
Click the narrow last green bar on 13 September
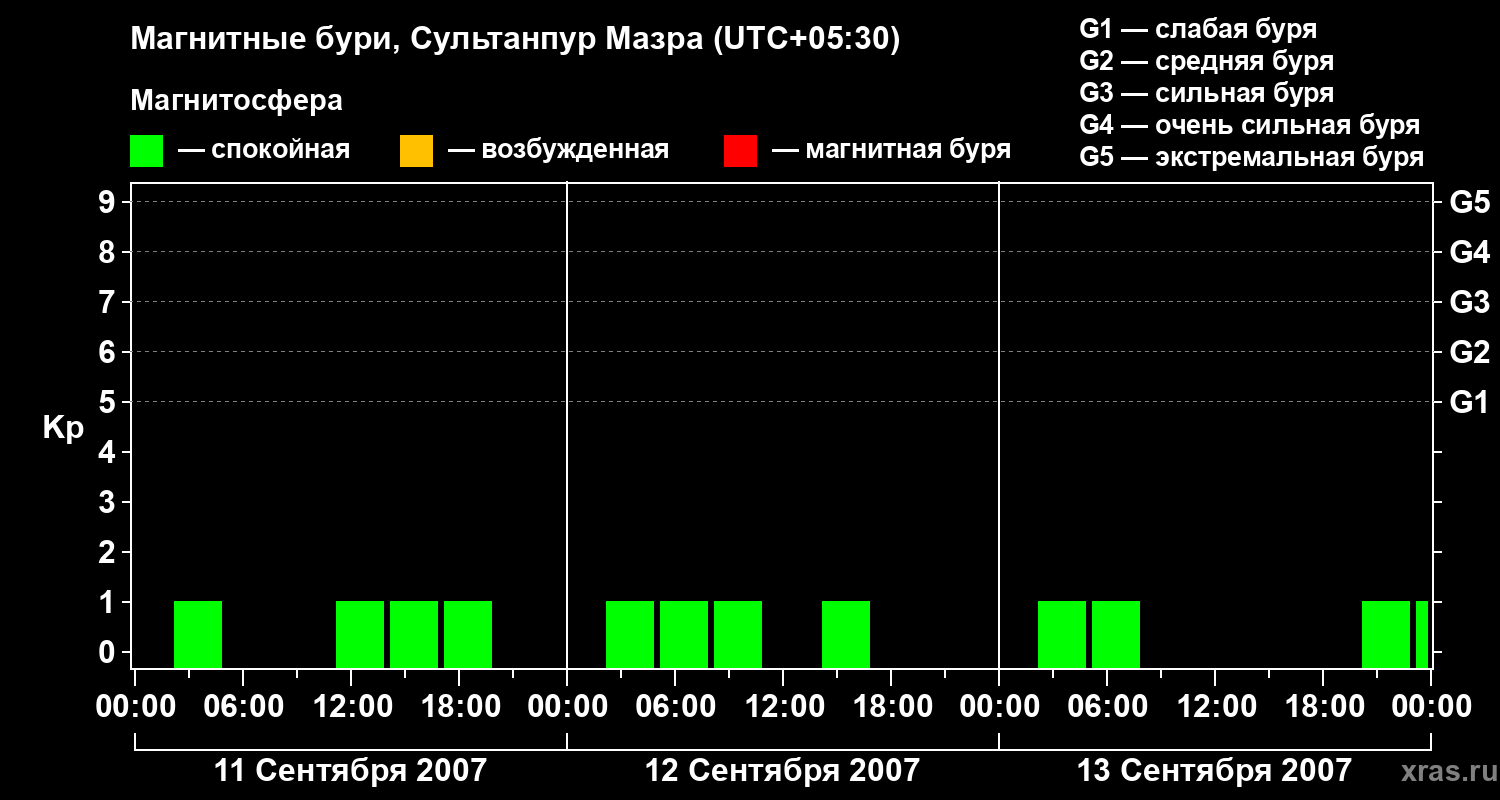tap(1422, 634)
